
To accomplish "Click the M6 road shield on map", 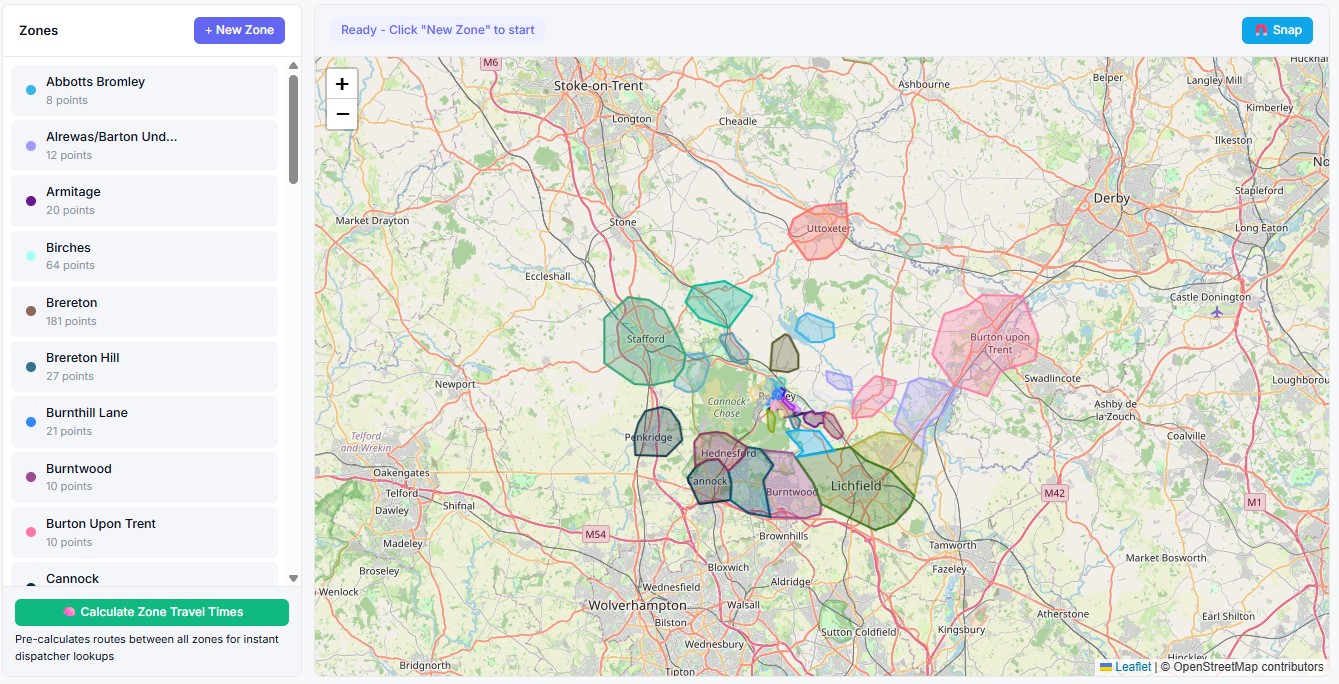I will click(490, 62).
